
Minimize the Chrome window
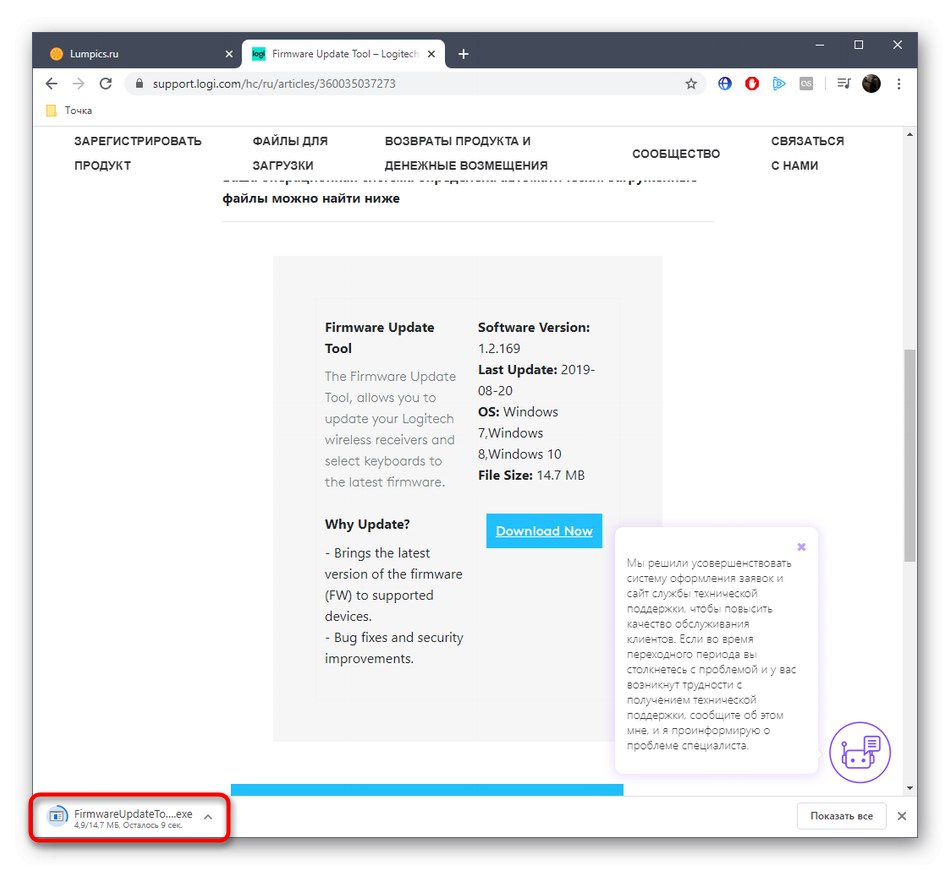(820, 45)
